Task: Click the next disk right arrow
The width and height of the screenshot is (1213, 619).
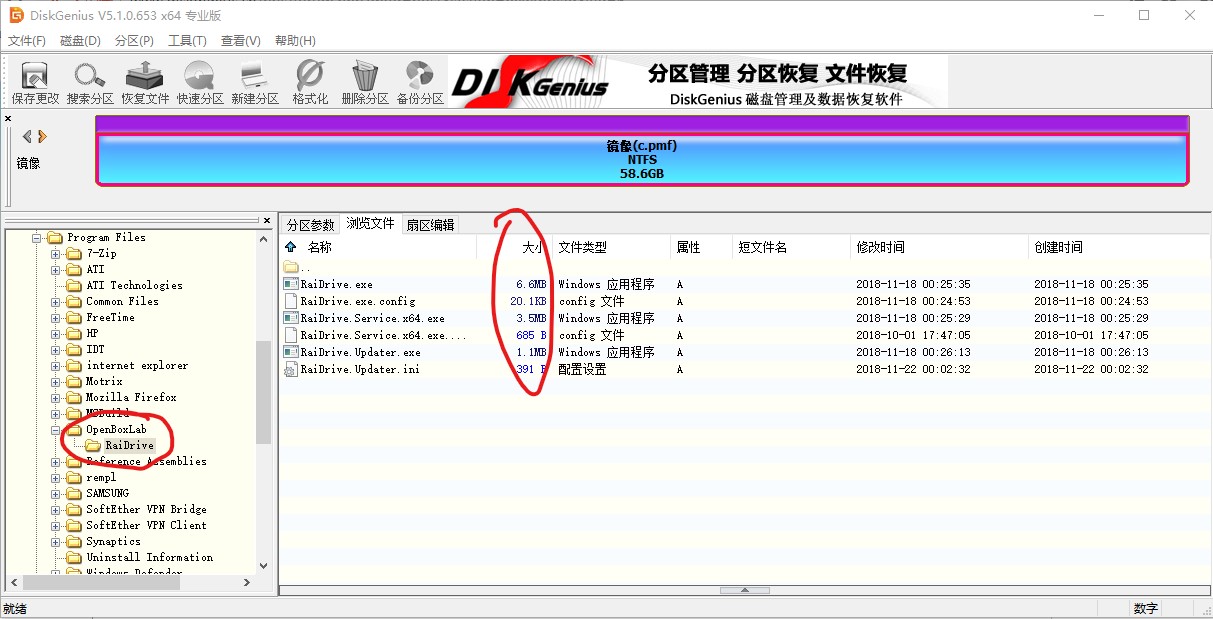Action: 43,137
